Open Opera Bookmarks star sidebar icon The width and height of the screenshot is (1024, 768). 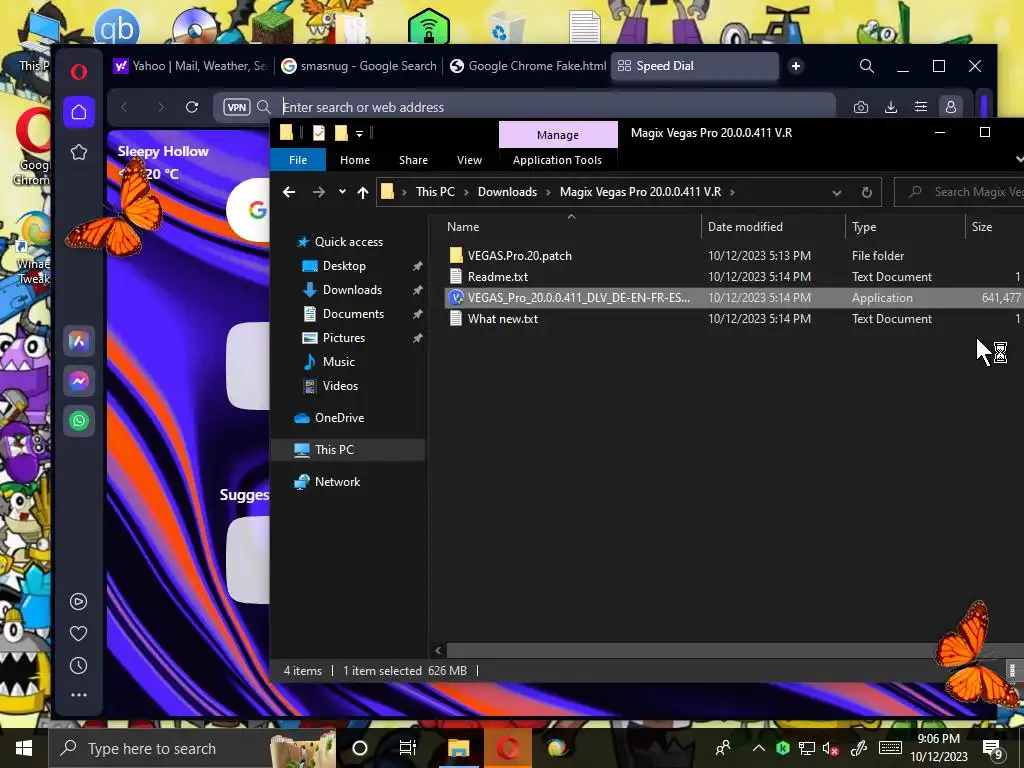(x=79, y=152)
